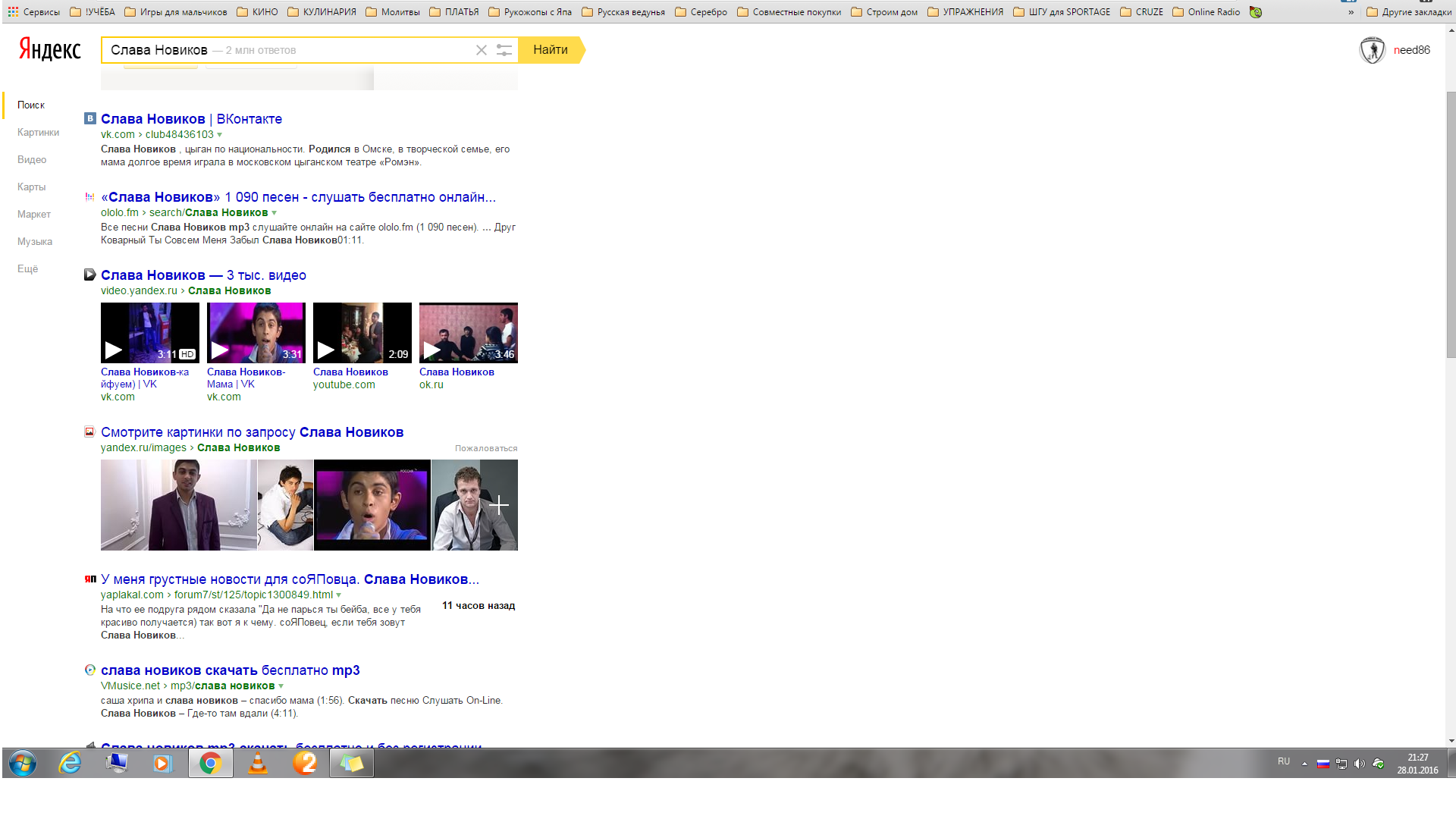Click the yaplakal favicon beside the forum result
The image size is (1456, 819).
pyautogui.click(x=90, y=579)
